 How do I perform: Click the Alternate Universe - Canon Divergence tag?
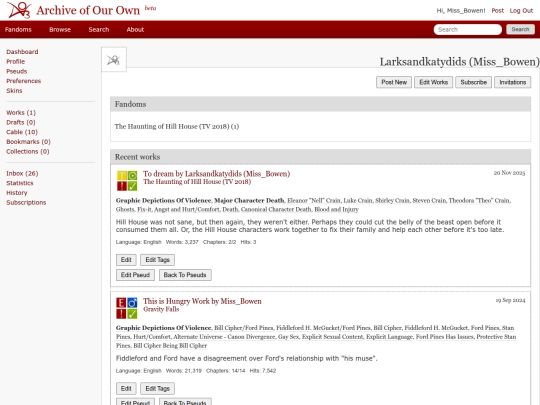pyautogui.click(x=225, y=337)
